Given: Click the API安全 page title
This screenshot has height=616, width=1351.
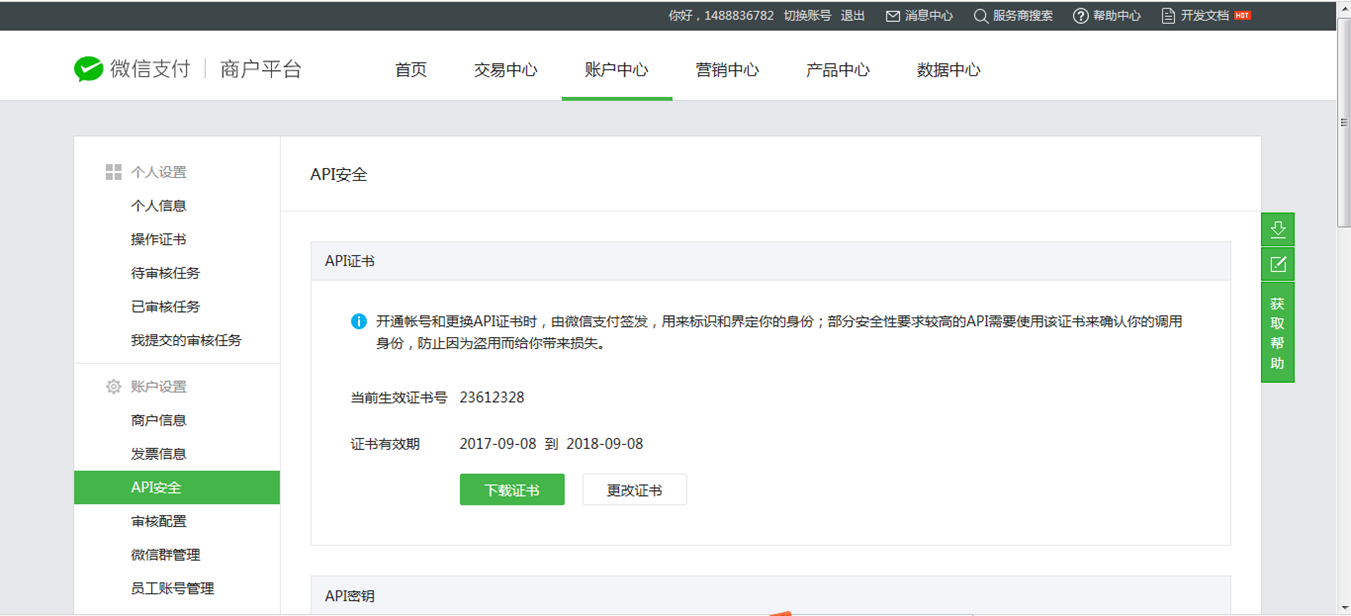Looking at the screenshot, I should point(339,175).
